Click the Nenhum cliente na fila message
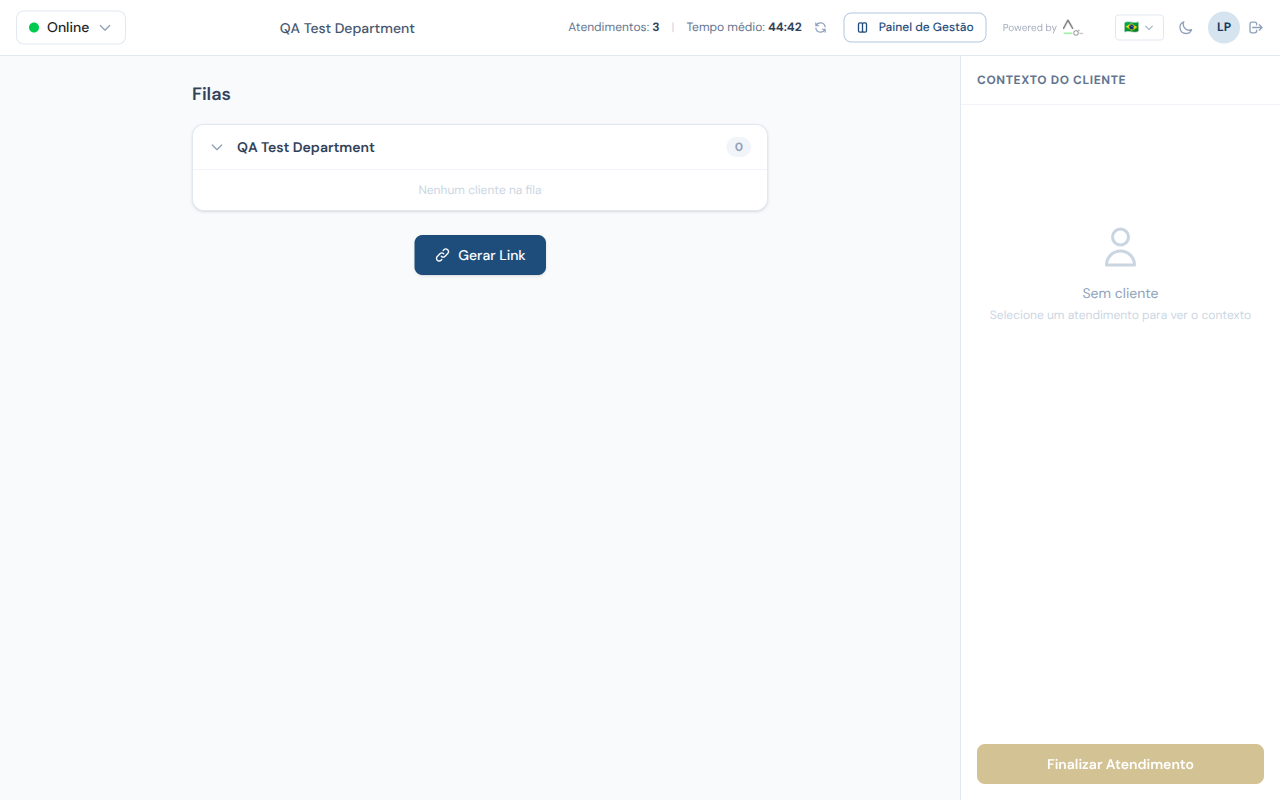Viewport: 1280px width, 800px height. (x=480, y=190)
